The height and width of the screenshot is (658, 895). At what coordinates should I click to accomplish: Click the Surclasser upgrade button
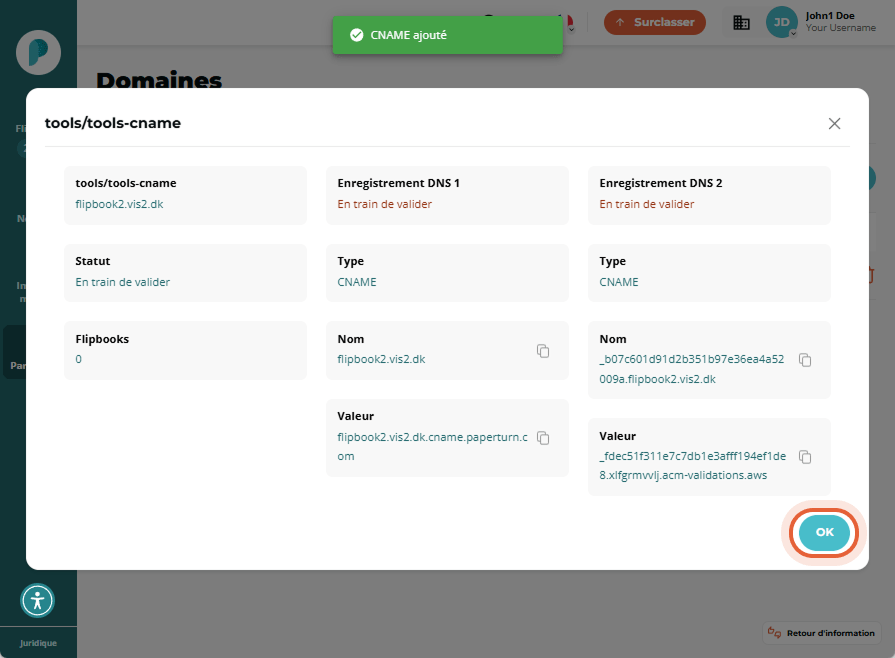click(x=655, y=22)
